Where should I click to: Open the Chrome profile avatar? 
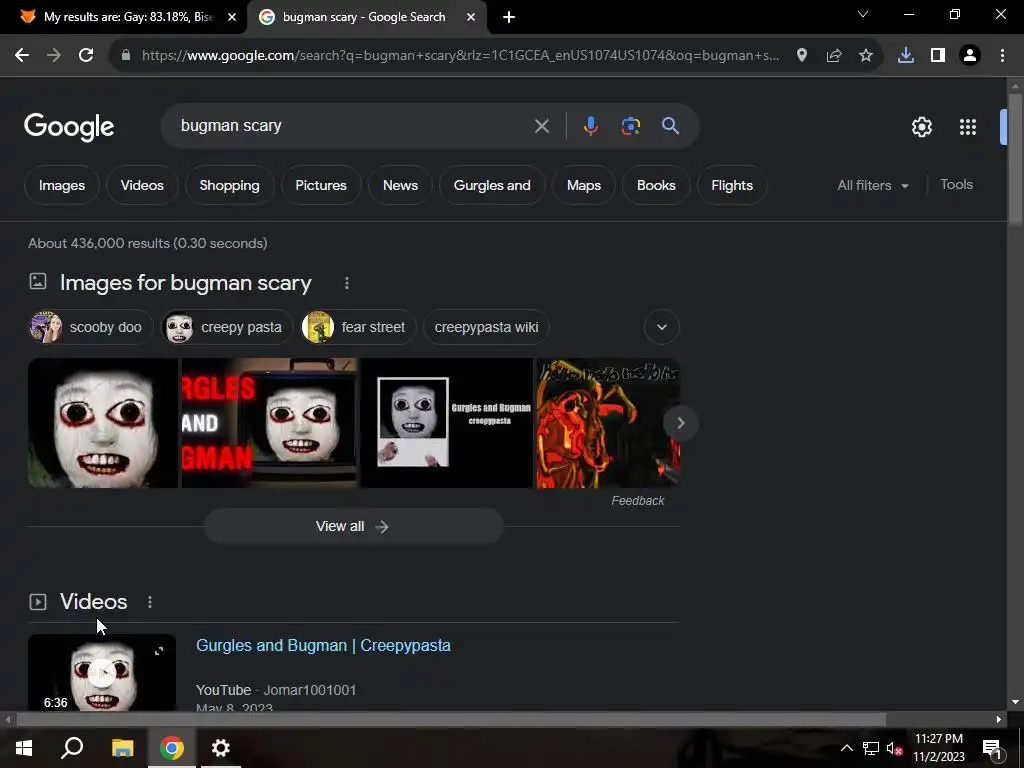(970, 56)
